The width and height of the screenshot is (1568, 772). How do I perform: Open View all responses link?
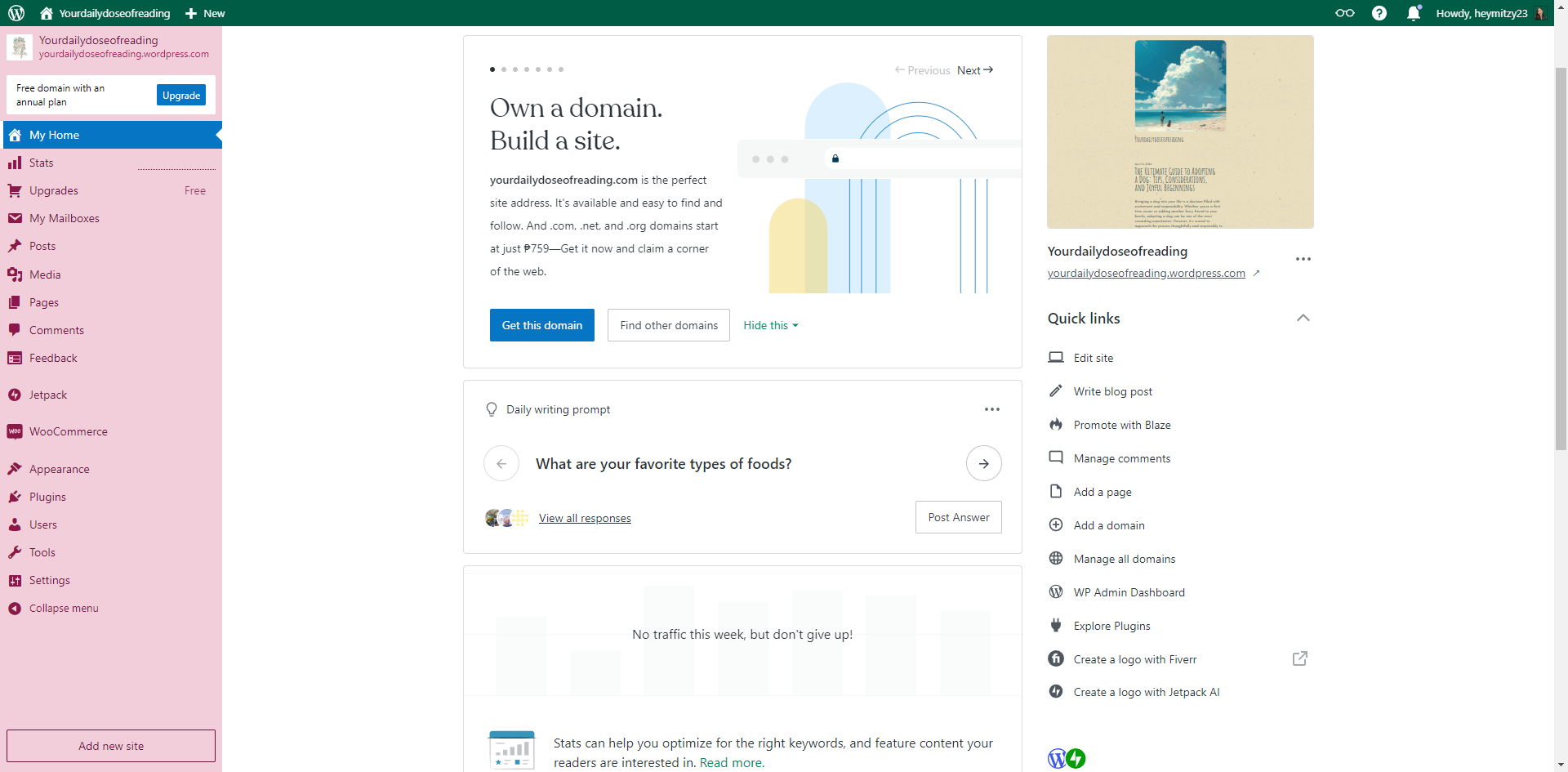pos(585,518)
